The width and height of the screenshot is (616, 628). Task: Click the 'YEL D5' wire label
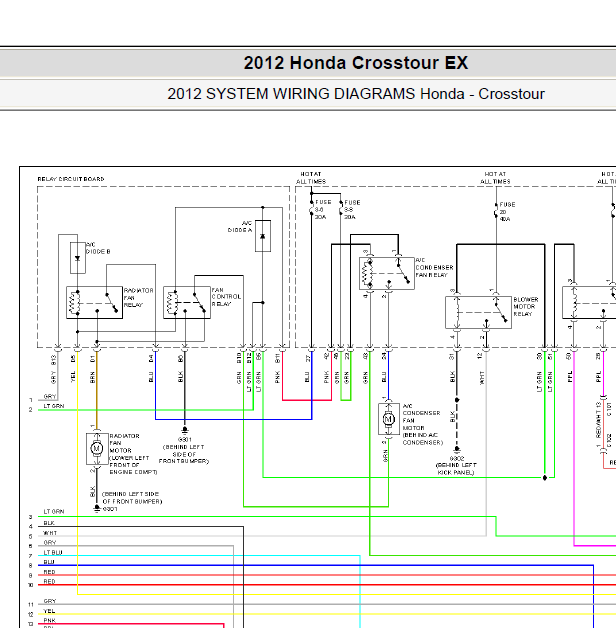click(73, 368)
